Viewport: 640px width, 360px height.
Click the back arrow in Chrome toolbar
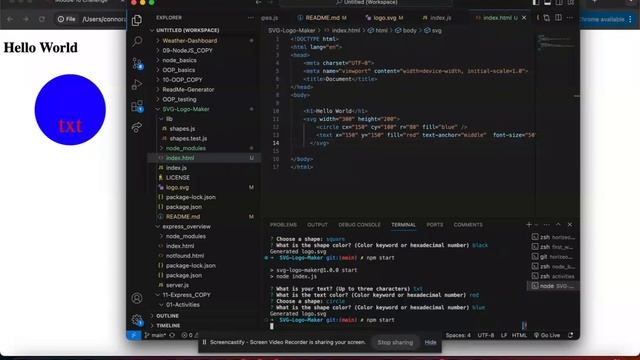[10, 19]
